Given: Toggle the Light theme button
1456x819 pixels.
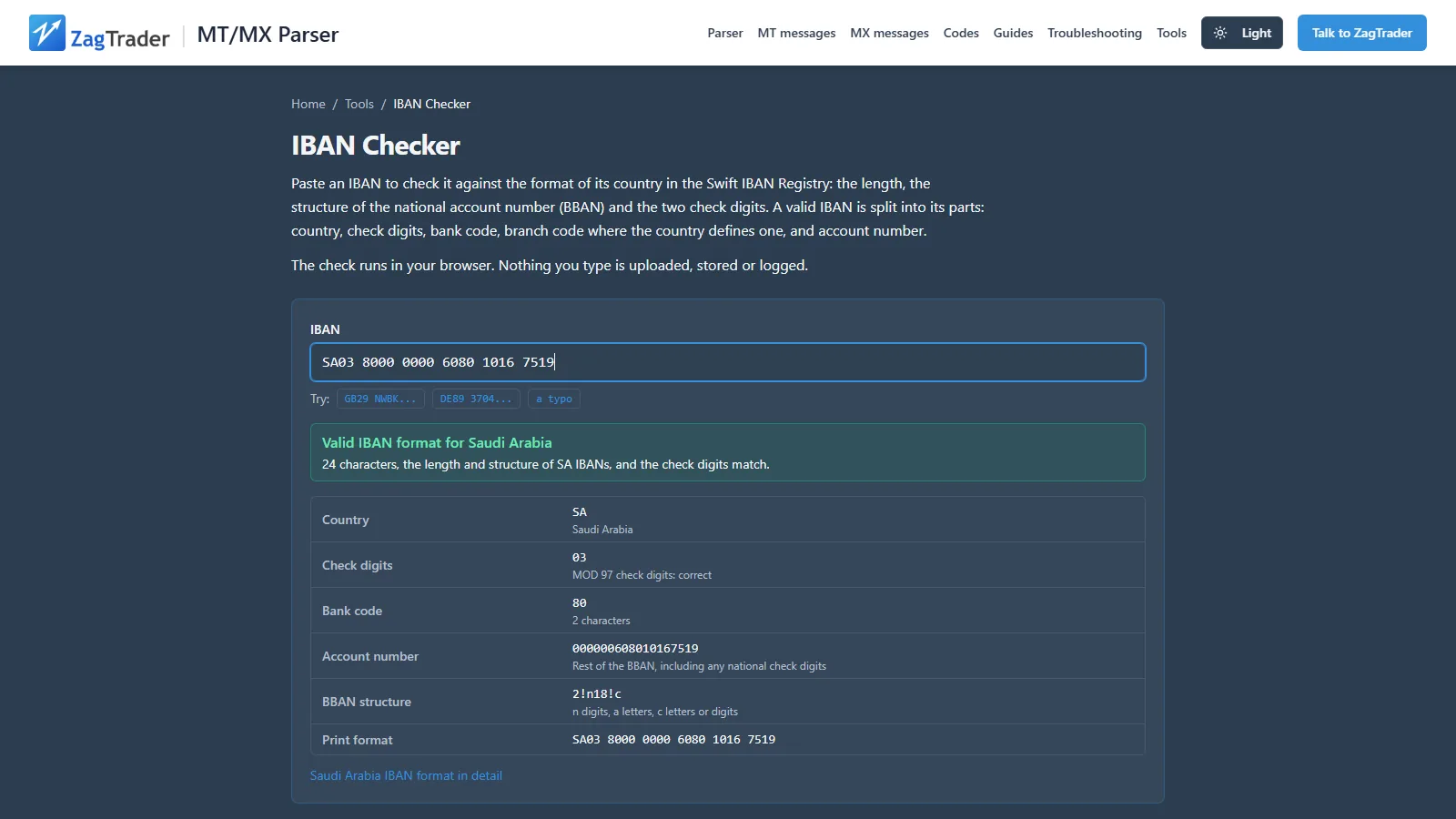Looking at the screenshot, I should tap(1241, 33).
